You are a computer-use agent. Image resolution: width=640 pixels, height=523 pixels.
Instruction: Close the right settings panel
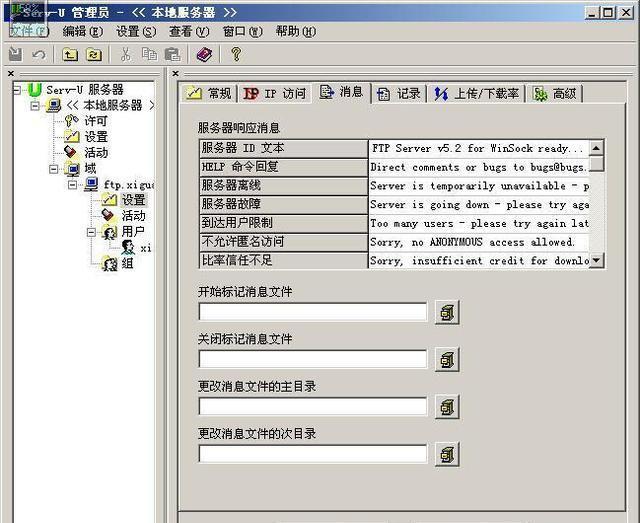tap(176, 73)
